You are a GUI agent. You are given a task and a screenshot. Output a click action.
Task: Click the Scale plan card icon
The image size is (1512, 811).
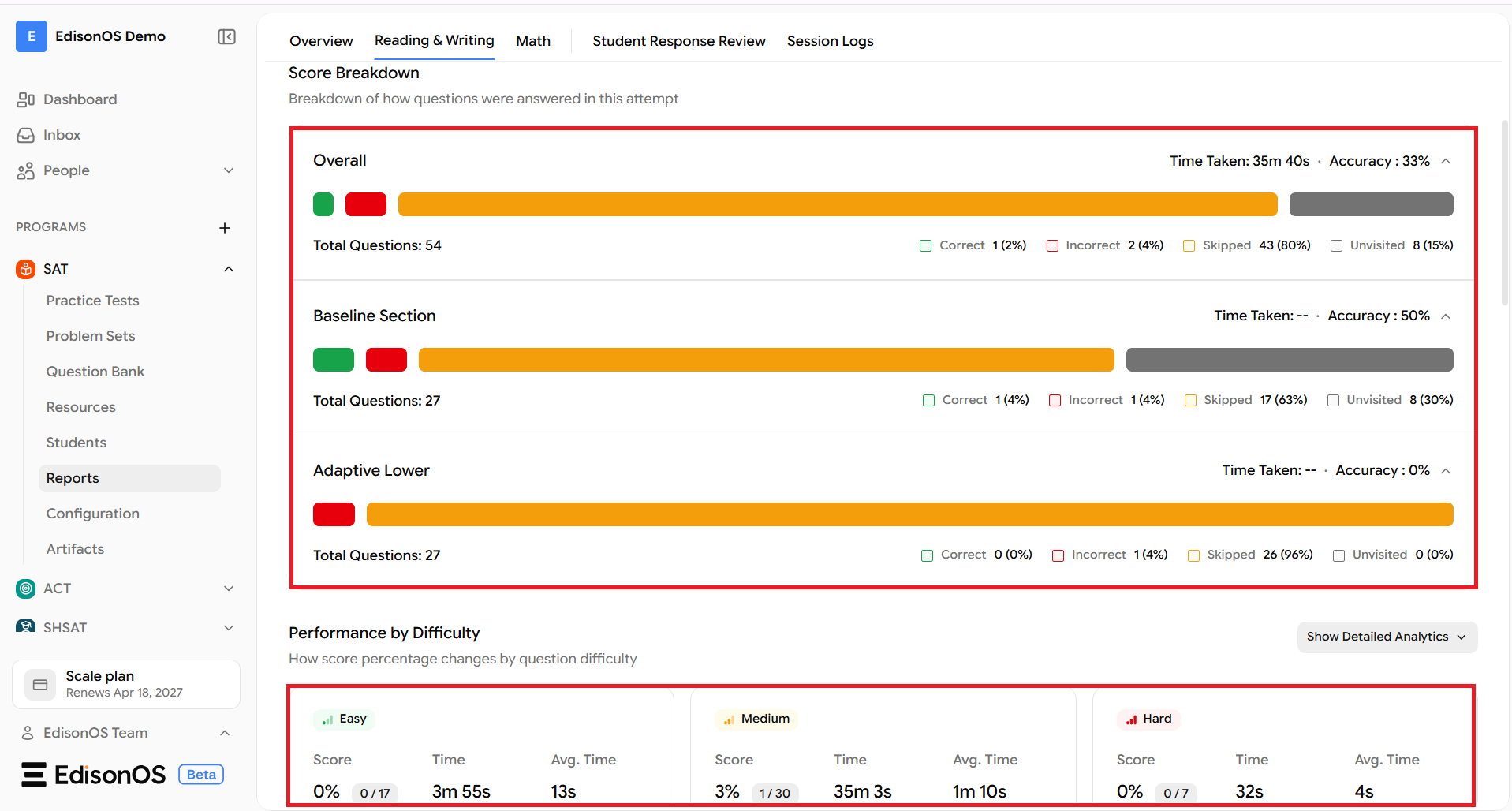tap(40, 685)
